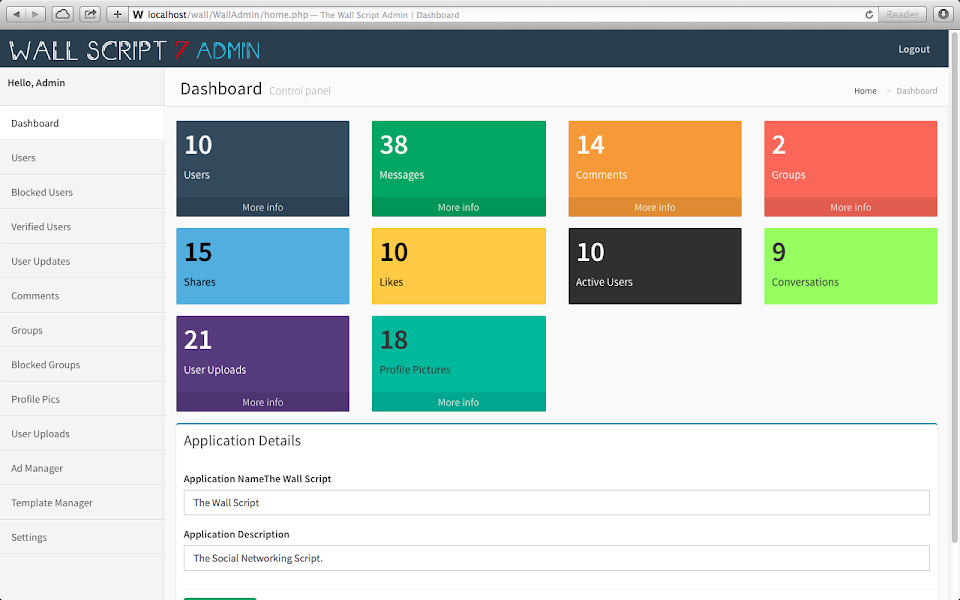Open Comments in the sidebar
The image size is (960, 600).
(82, 296)
